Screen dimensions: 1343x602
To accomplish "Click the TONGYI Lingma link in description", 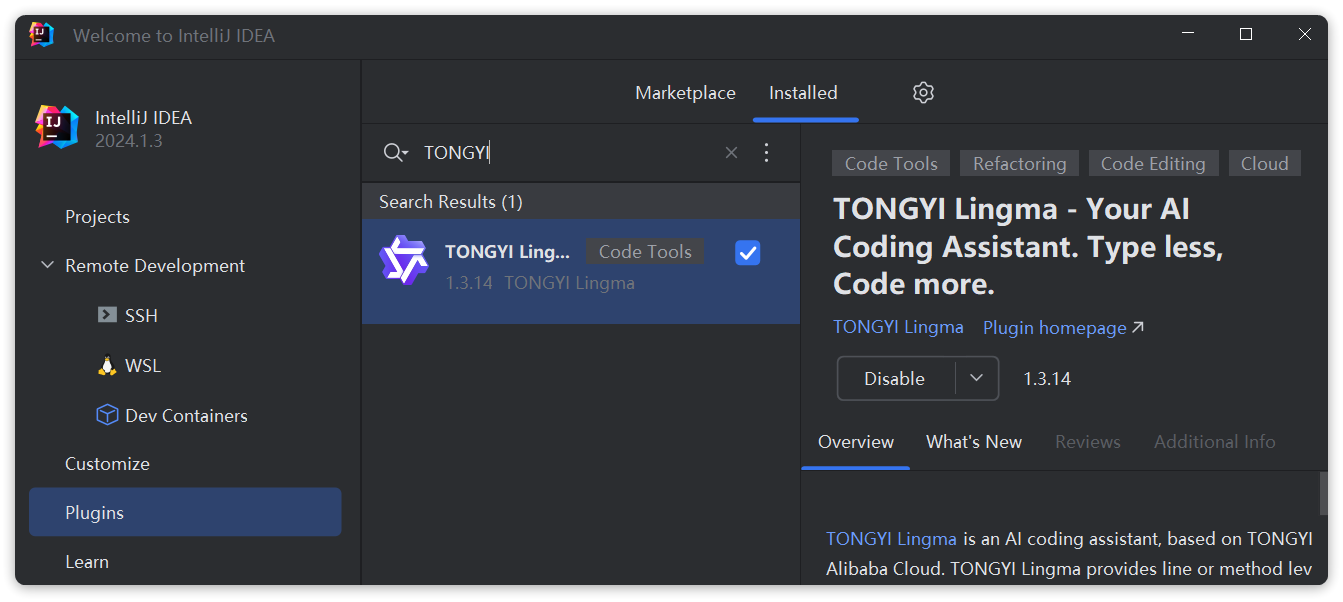I will coord(891,539).
